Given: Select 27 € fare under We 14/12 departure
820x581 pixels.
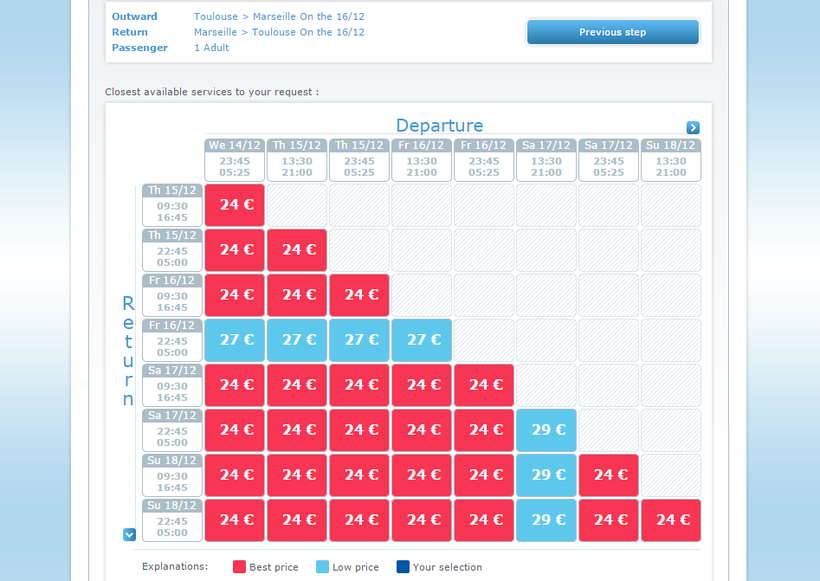Looking at the screenshot, I should point(235,340).
